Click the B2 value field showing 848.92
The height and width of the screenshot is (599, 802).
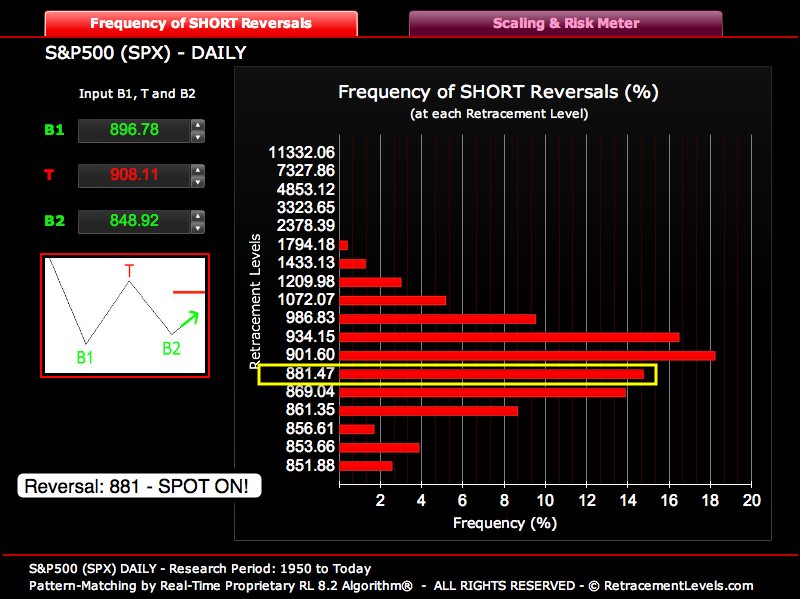tap(133, 221)
